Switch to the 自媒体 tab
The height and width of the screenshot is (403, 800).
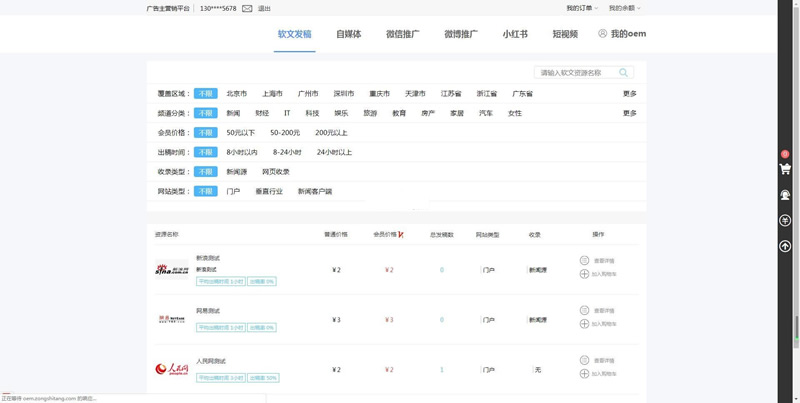pos(349,34)
